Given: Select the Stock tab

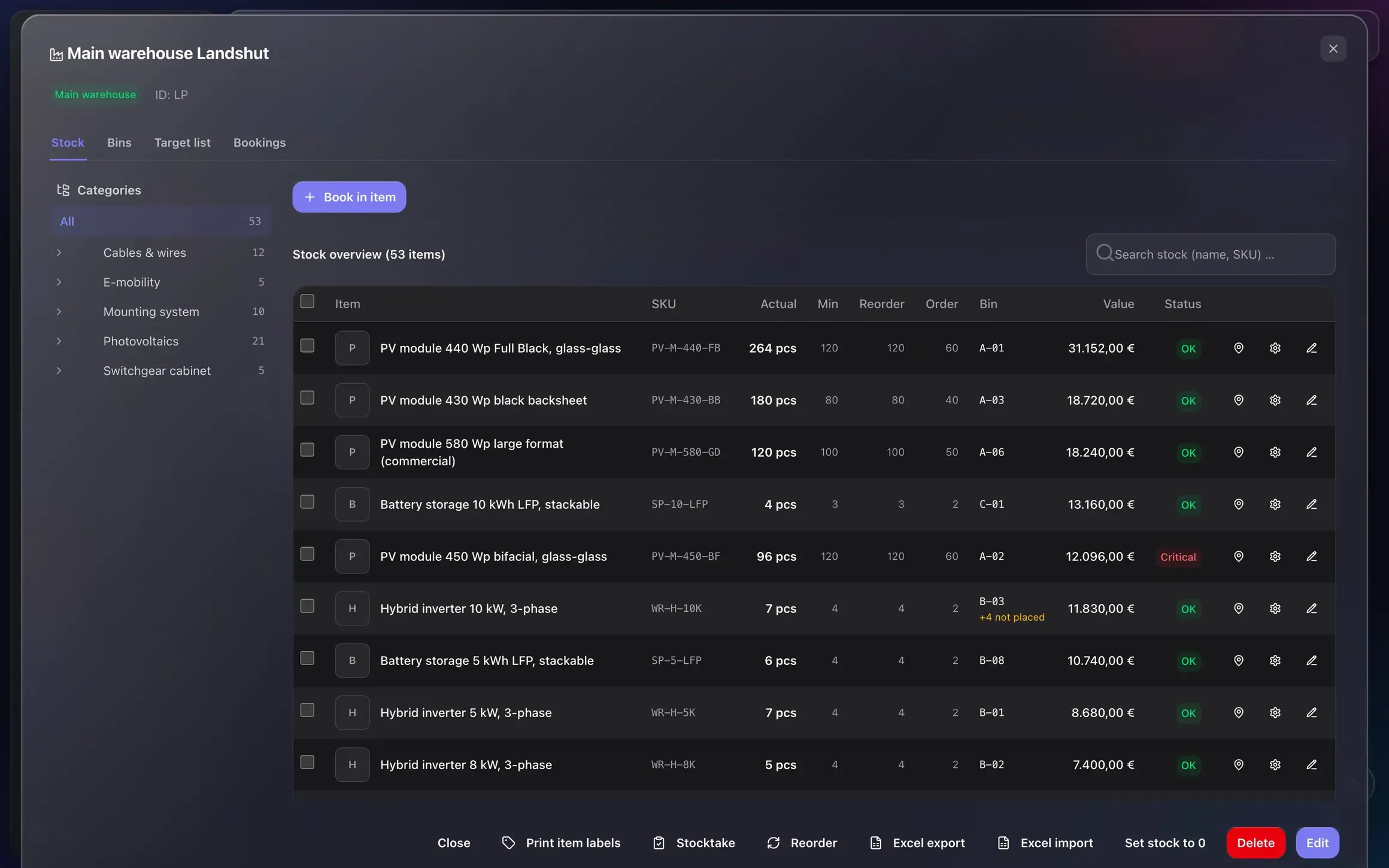Looking at the screenshot, I should click(68, 142).
